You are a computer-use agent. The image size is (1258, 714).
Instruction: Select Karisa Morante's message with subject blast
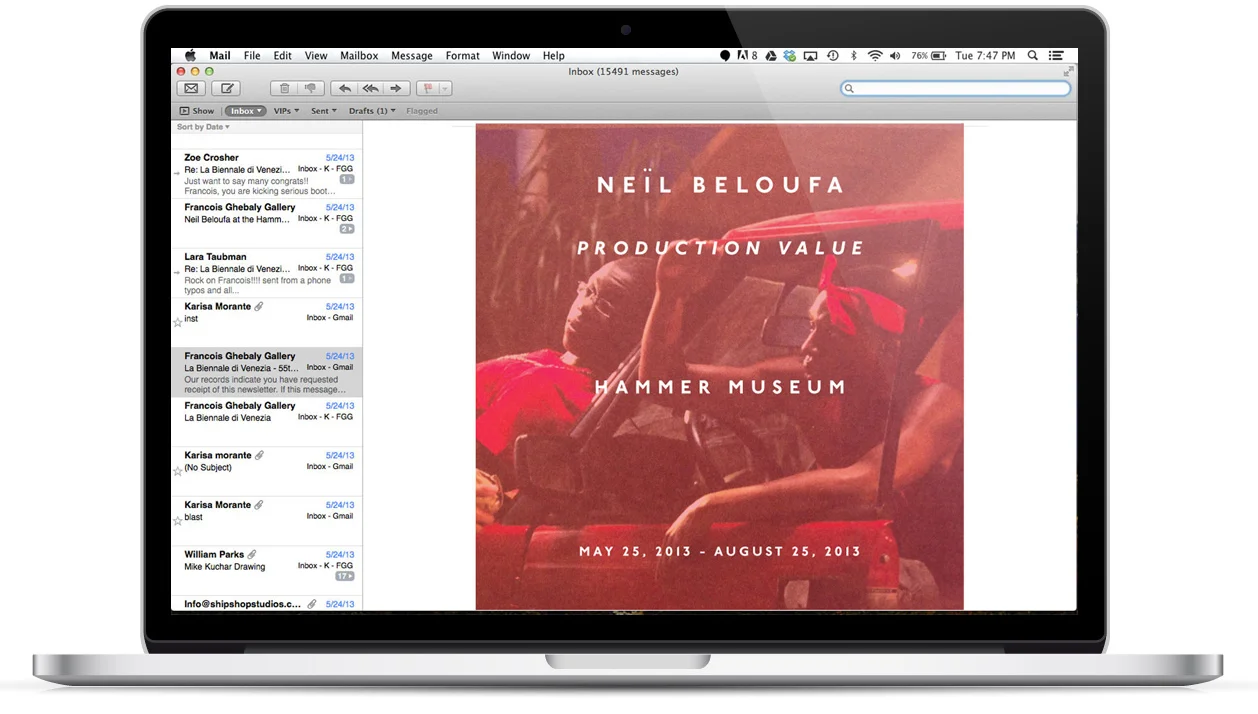tap(267, 521)
